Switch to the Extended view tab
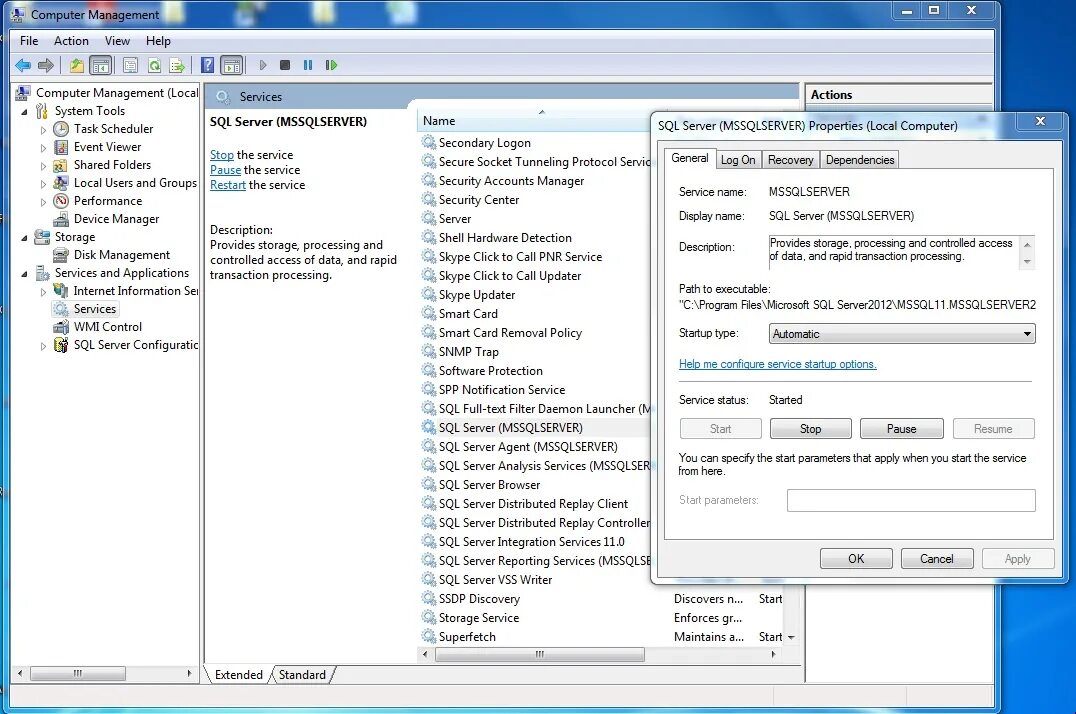The width and height of the screenshot is (1076, 714). (239, 675)
